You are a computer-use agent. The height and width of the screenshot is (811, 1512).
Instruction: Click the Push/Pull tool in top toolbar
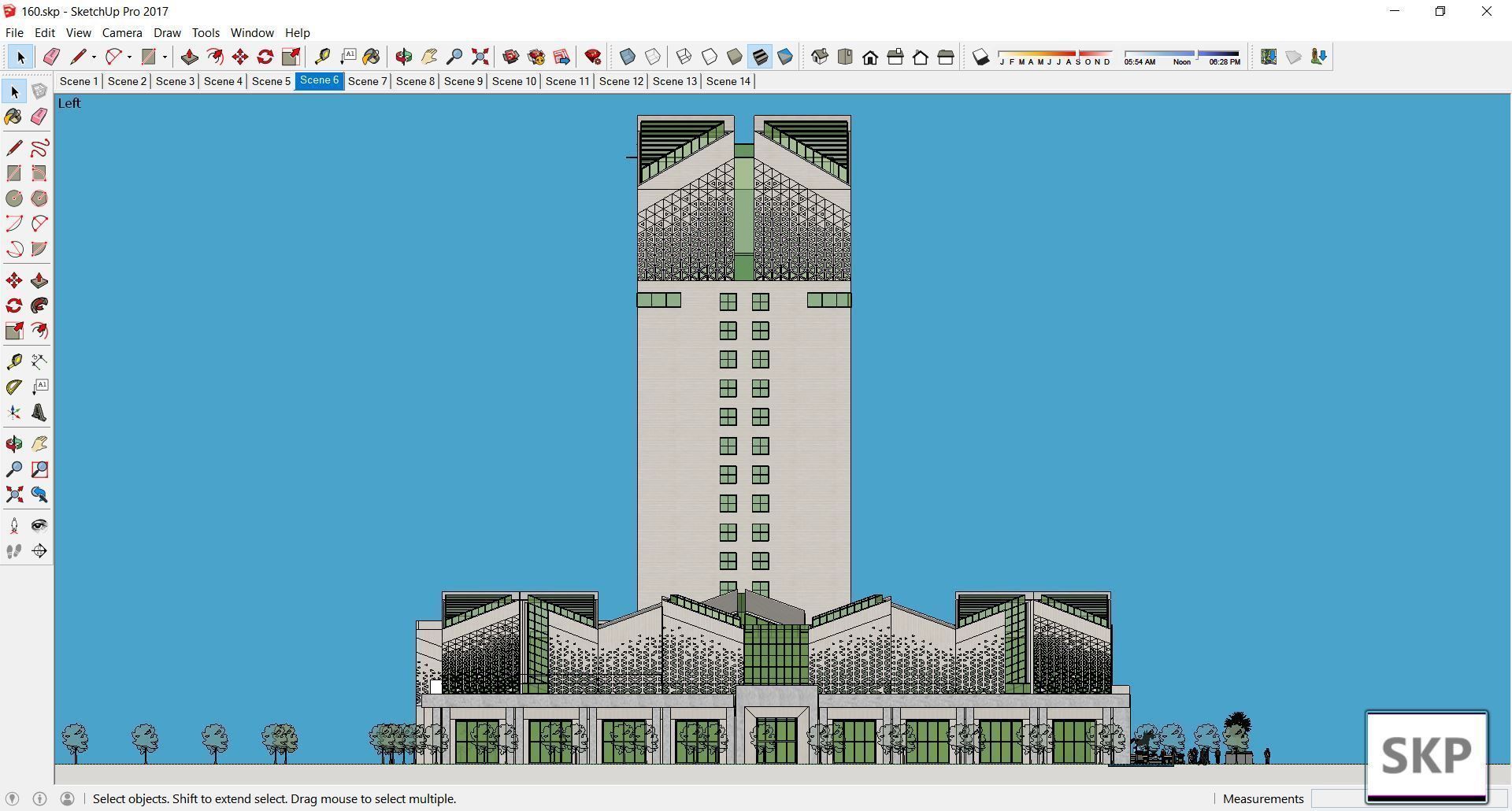point(189,57)
